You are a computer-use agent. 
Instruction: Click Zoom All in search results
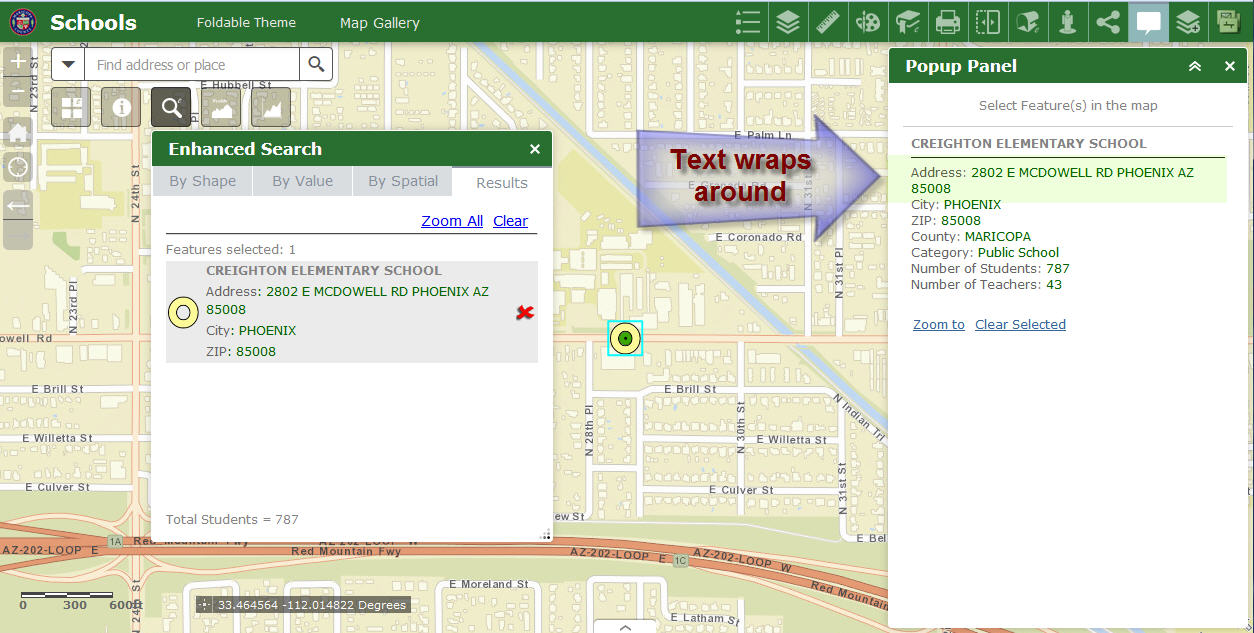click(452, 221)
